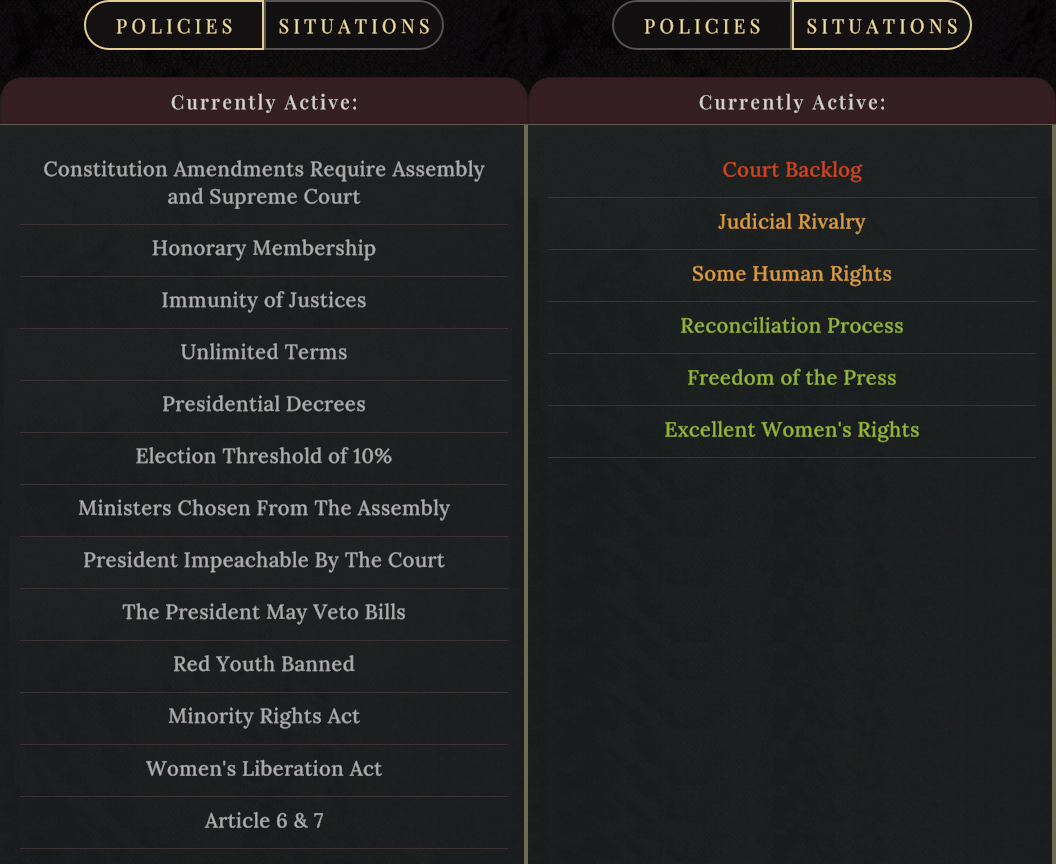
Task: View the Immunity of Justices policy
Action: 264,300
